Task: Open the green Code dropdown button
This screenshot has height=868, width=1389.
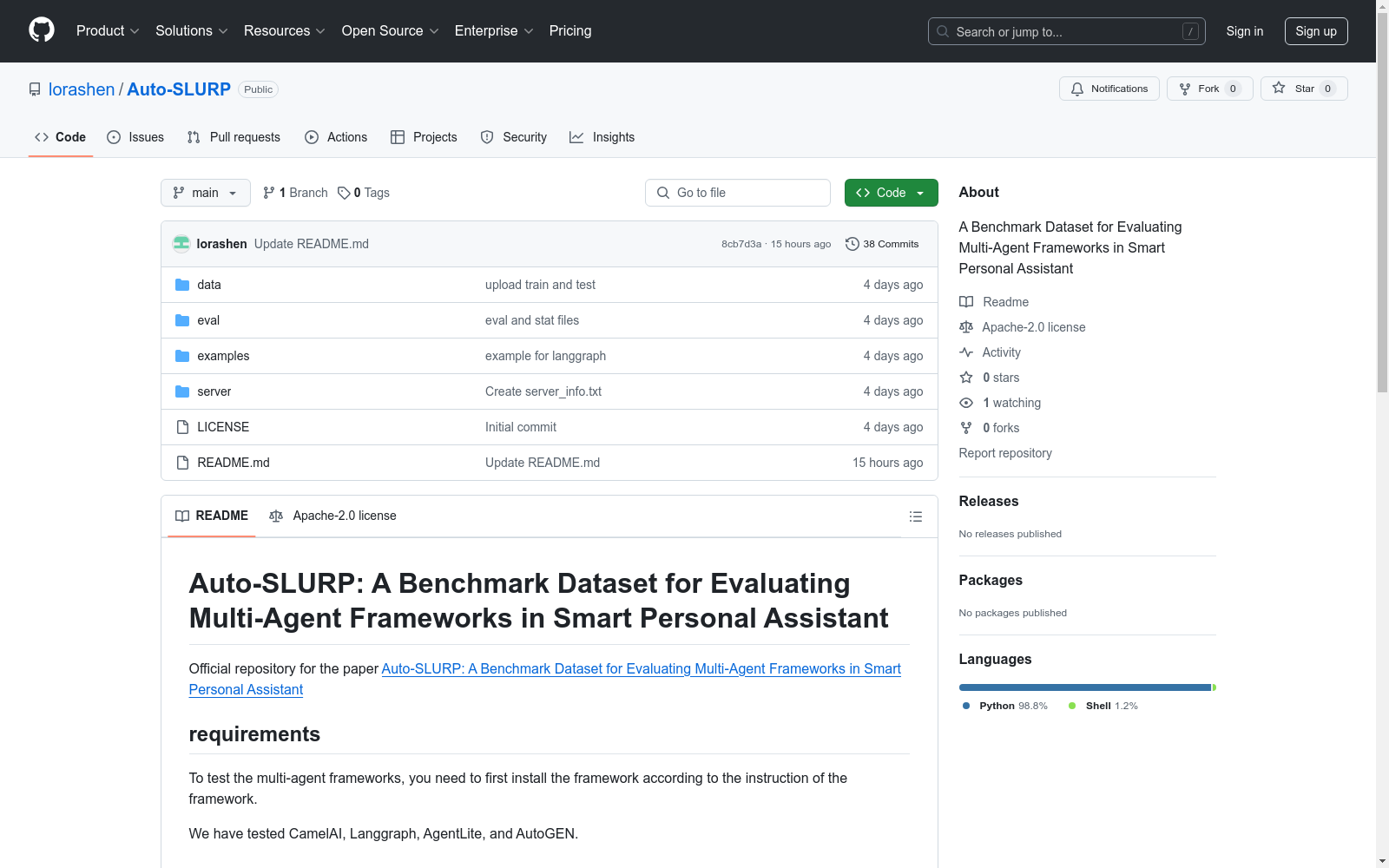Action: (891, 193)
